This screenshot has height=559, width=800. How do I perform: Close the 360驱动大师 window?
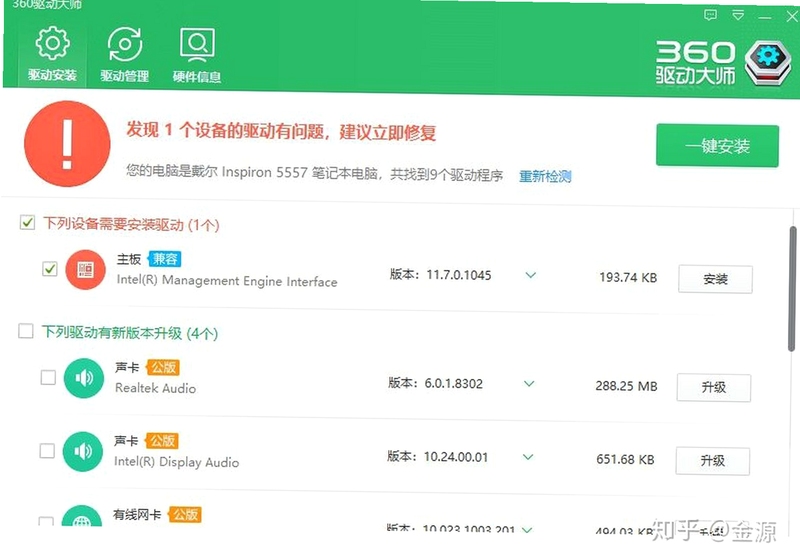click(x=792, y=17)
